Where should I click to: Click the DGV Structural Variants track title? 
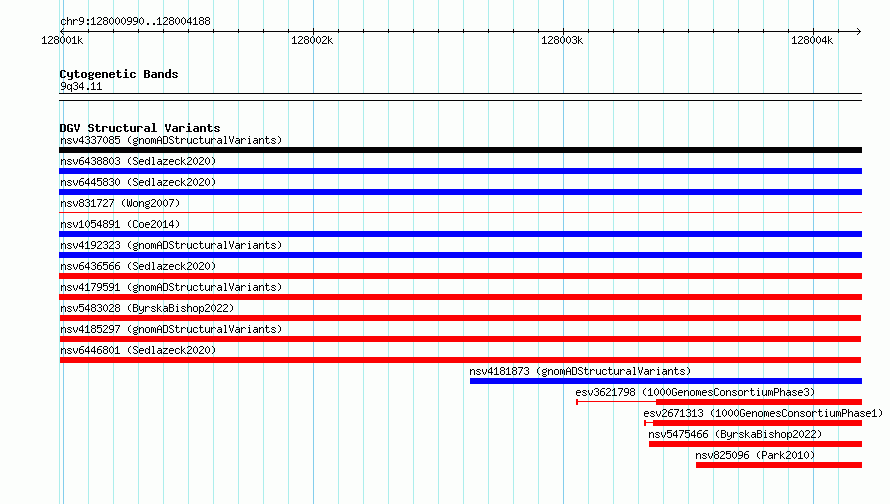point(140,128)
